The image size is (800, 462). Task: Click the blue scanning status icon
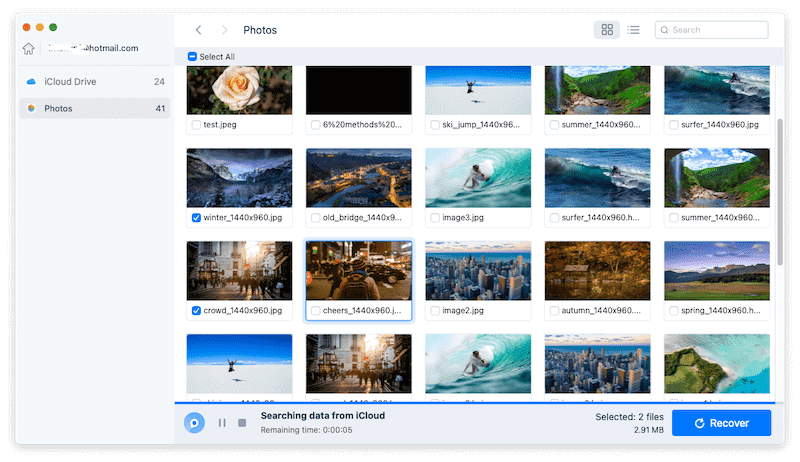tap(194, 423)
